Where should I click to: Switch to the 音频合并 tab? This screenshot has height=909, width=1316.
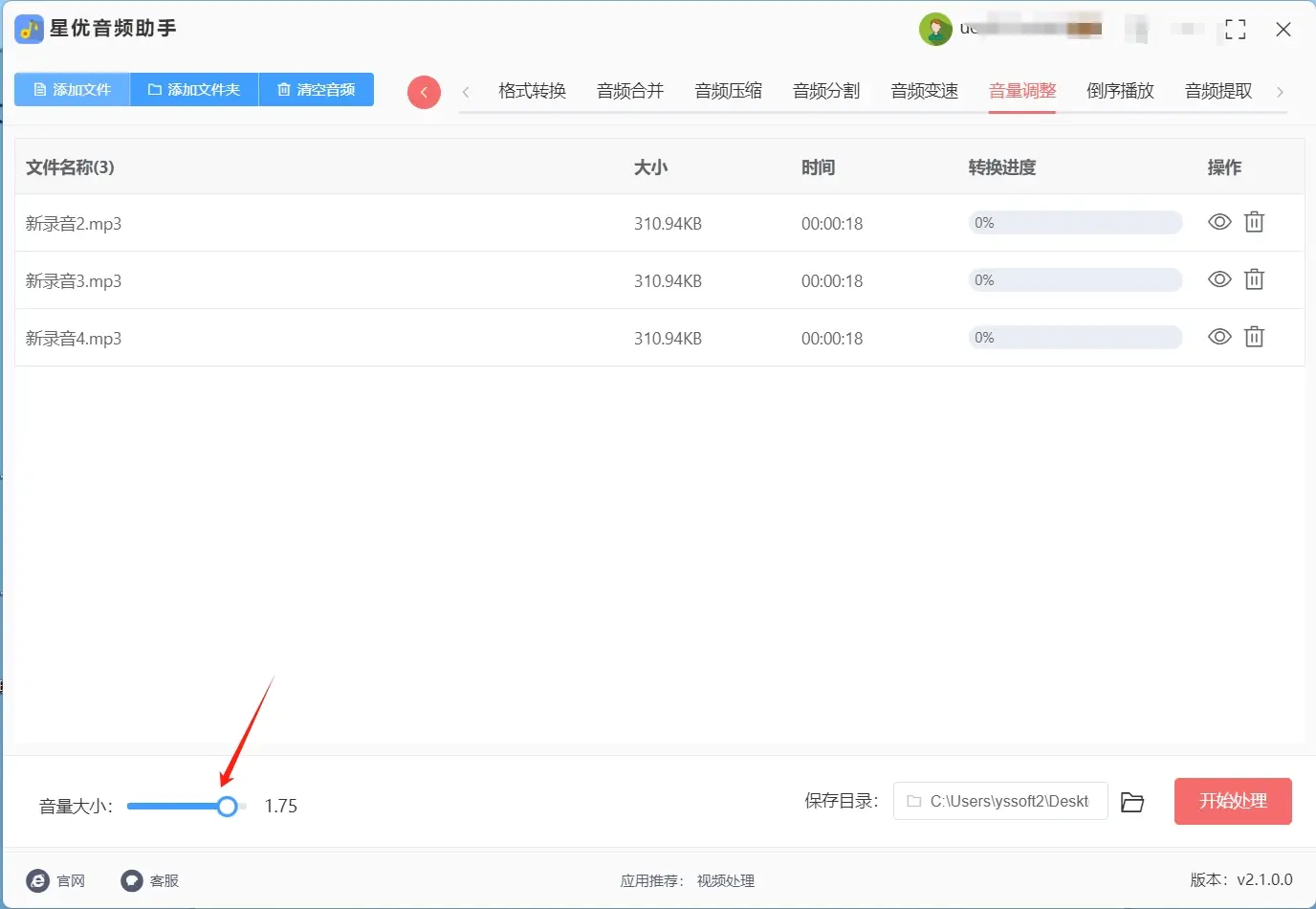click(x=629, y=90)
